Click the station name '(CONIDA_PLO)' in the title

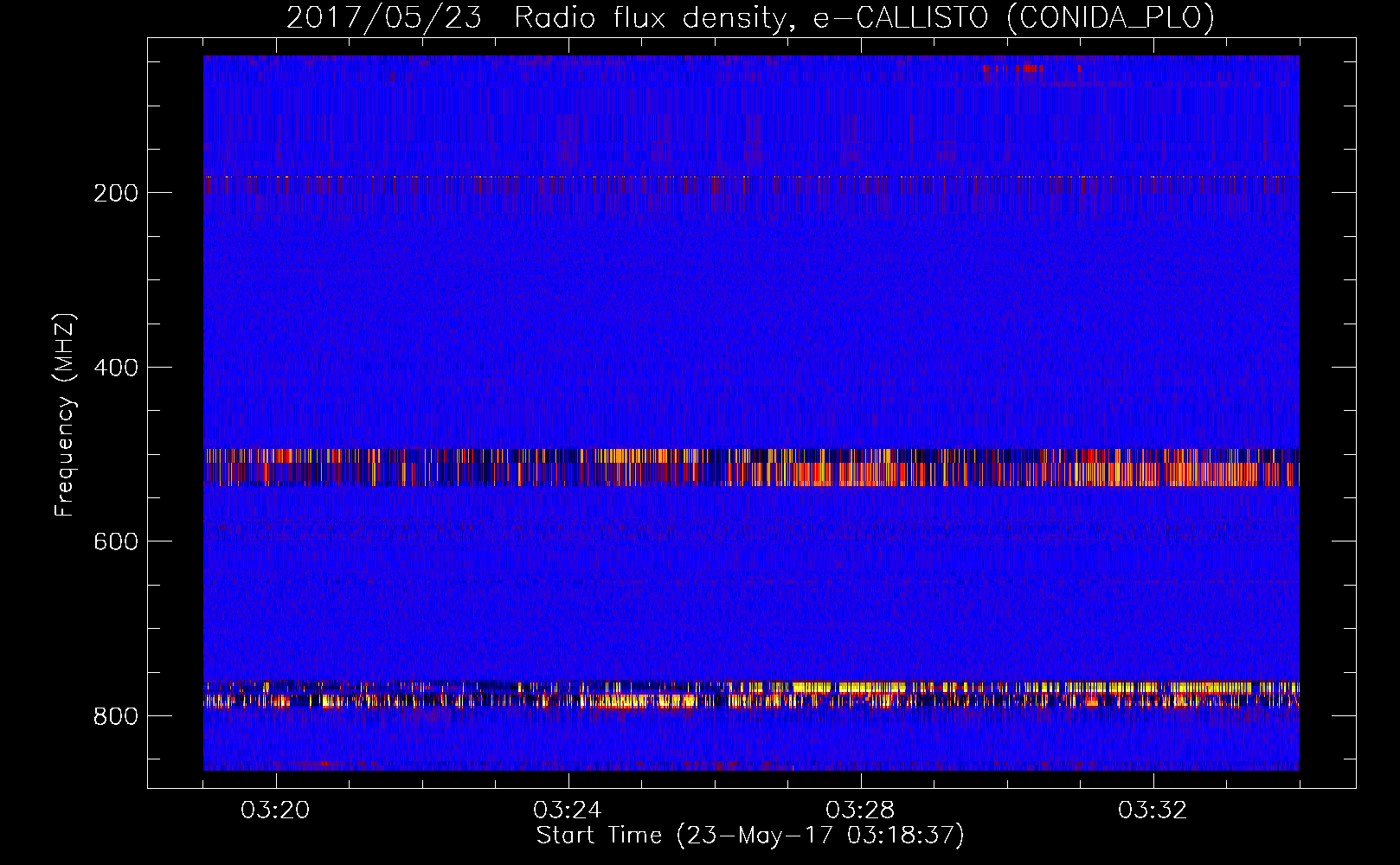coord(1110,18)
